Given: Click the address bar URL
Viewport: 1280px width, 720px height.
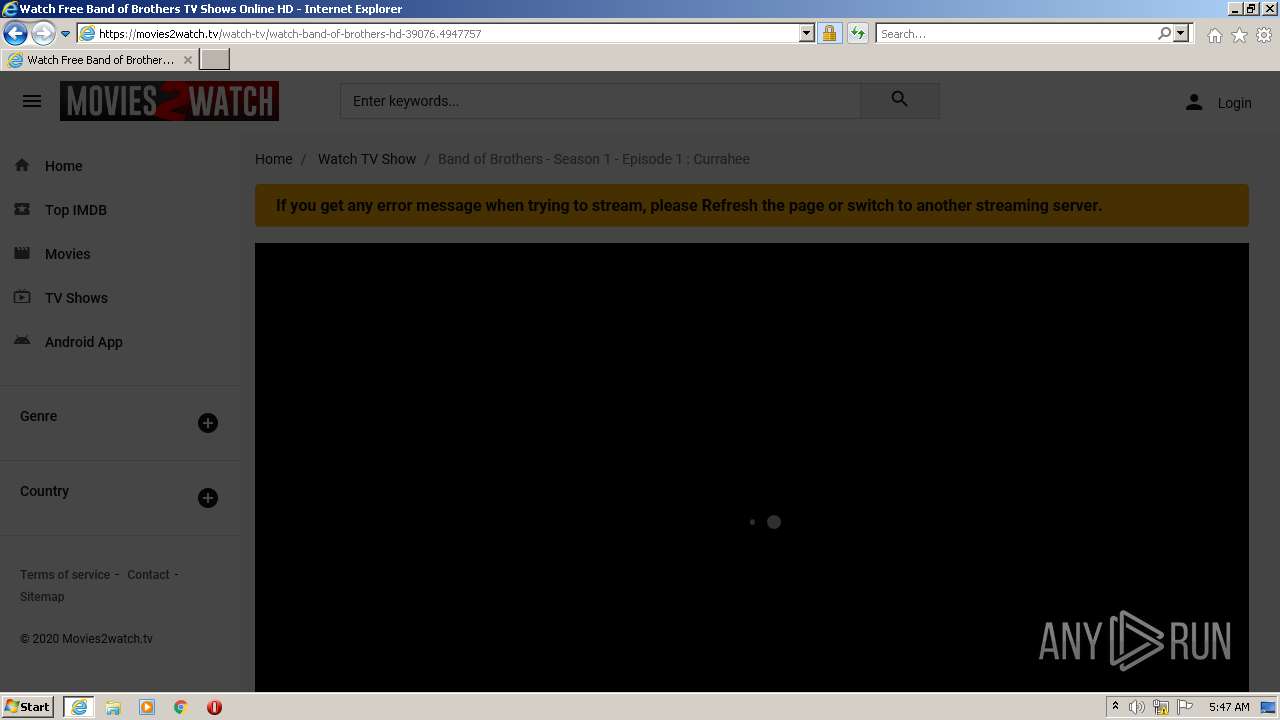Looking at the screenshot, I should click(290, 34).
